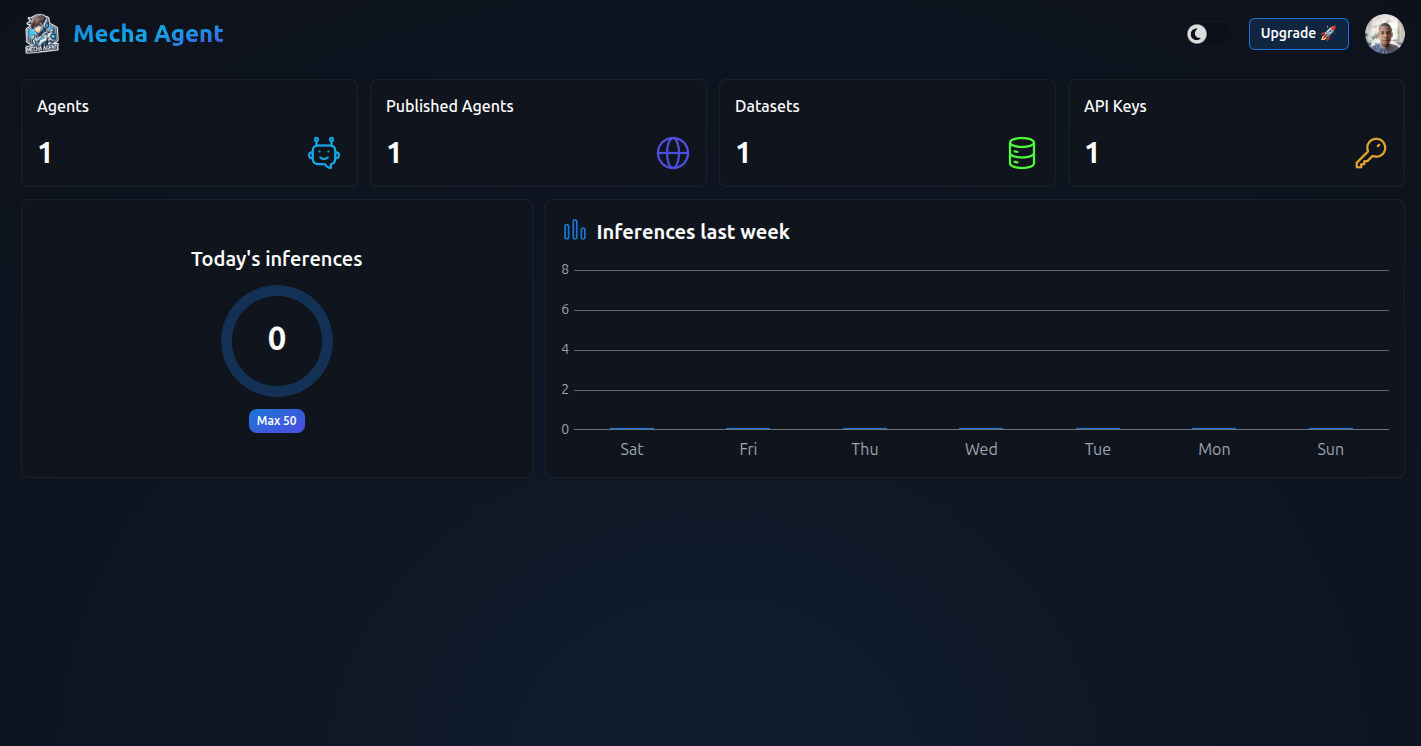1421x746 pixels.
Task: Click the moon icon in theme switch
Action: [x=1197, y=34]
